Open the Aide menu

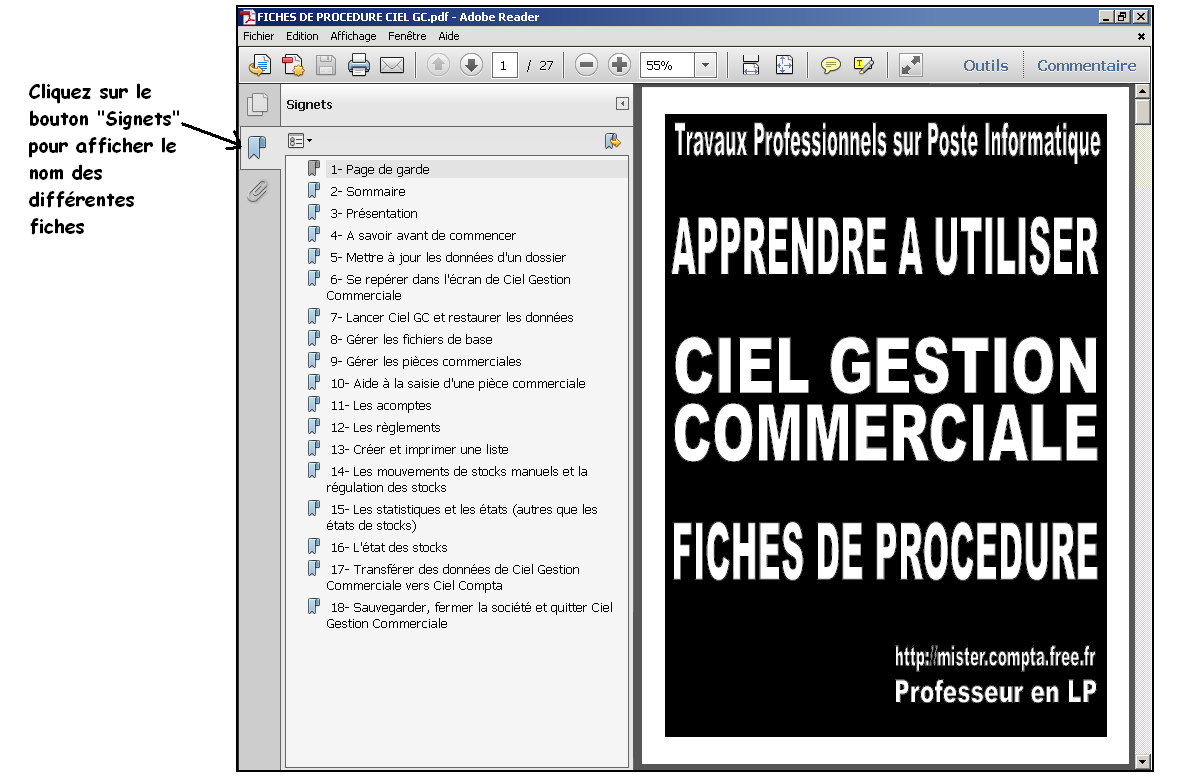point(449,36)
